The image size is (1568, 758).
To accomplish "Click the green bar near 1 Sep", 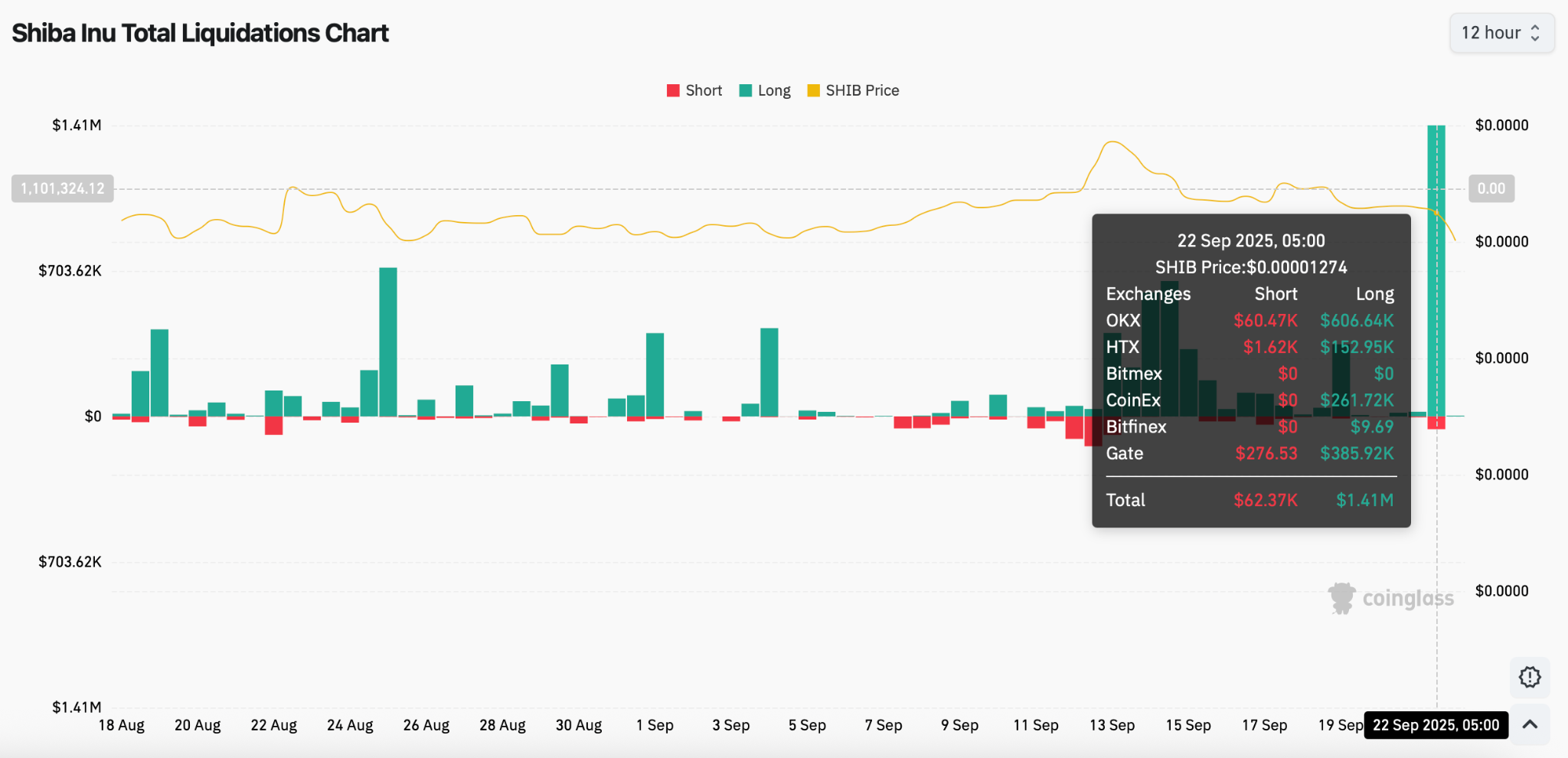I will point(655,375).
